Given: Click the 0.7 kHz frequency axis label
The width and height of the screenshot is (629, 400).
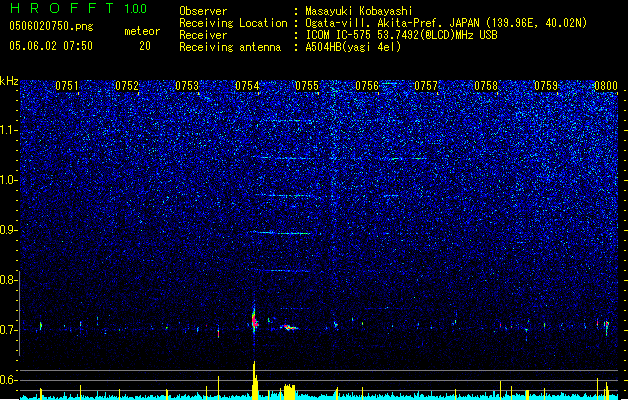Looking at the screenshot, I should (x=8, y=330).
